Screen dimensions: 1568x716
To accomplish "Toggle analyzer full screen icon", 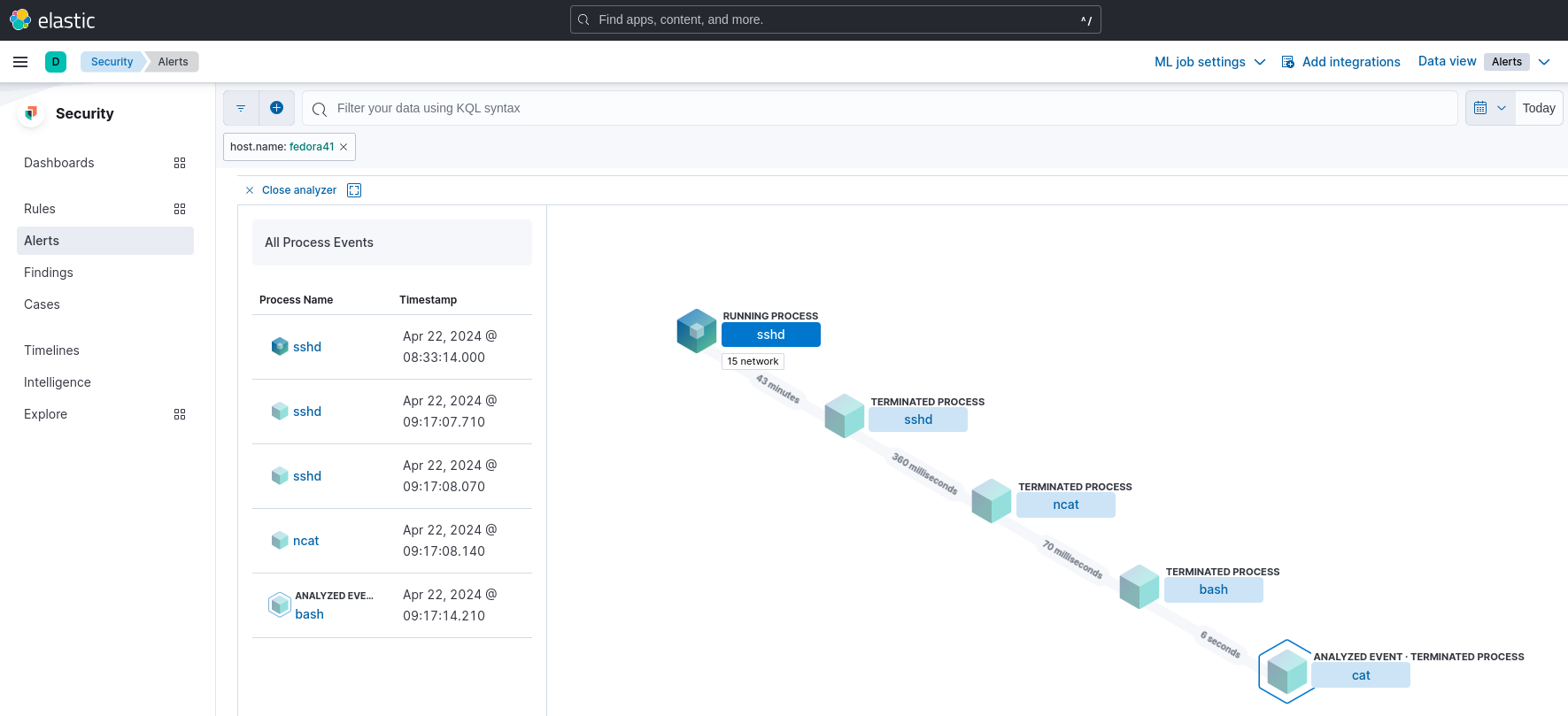I will (354, 190).
